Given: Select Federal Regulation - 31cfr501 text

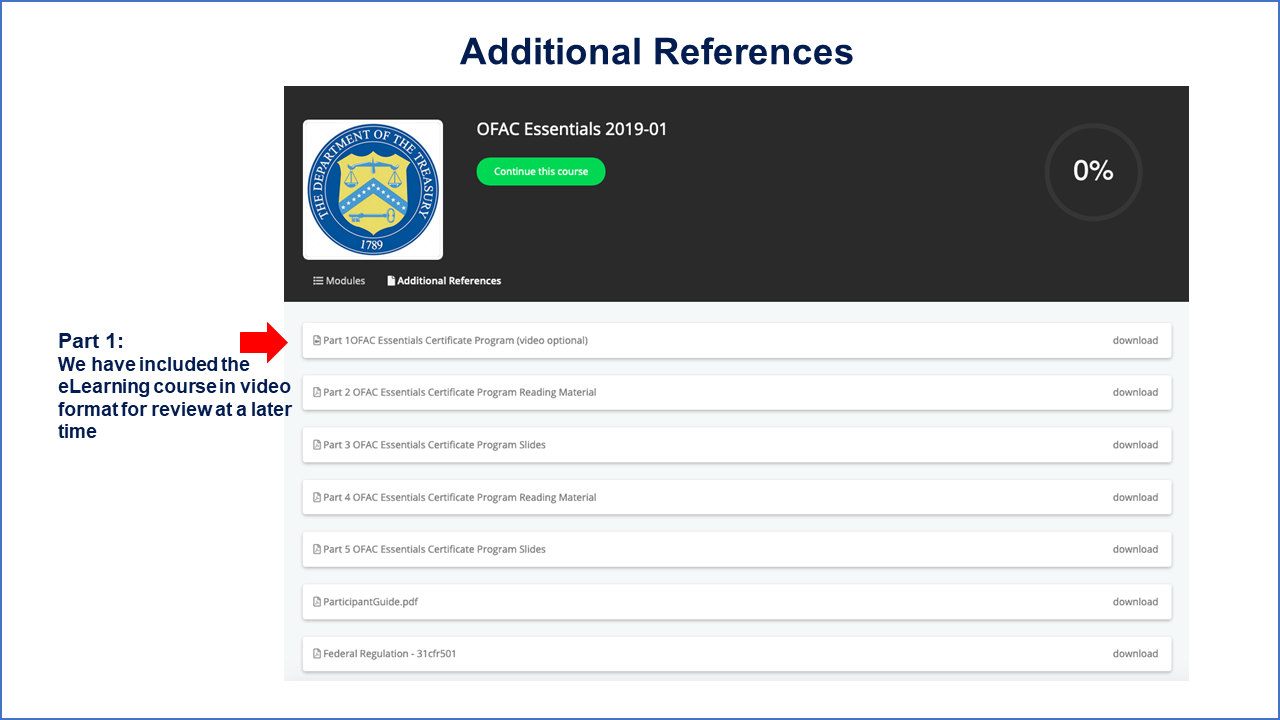Looking at the screenshot, I should [x=391, y=654].
